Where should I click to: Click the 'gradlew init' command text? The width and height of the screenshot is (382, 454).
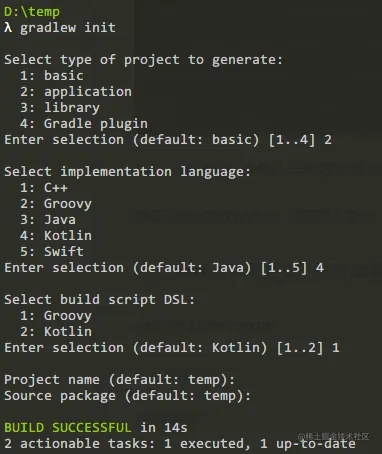[x=68, y=28]
